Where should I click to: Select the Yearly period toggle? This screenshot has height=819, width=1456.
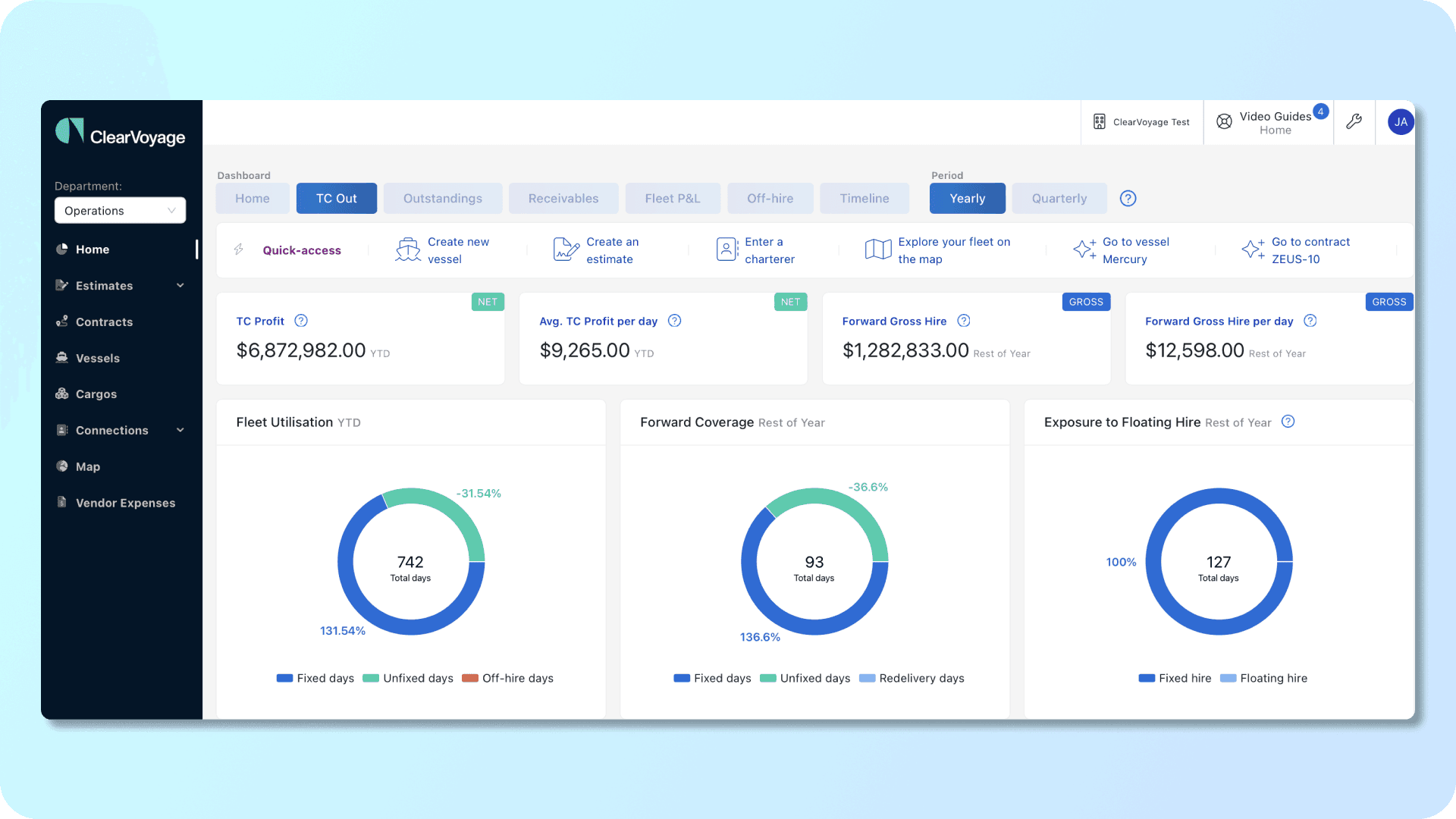(x=966, y=197)
